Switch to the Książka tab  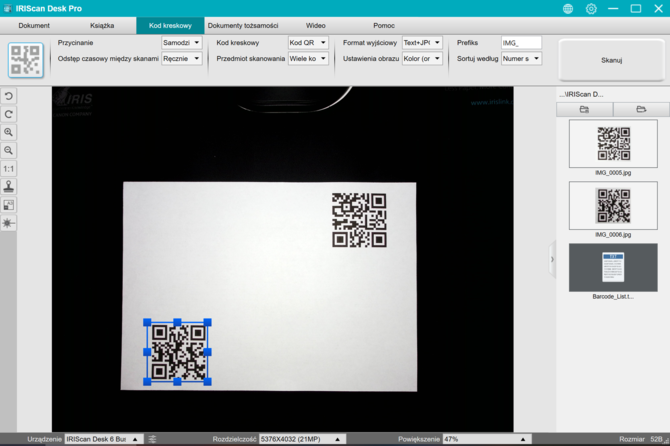[x=102, y=26]
